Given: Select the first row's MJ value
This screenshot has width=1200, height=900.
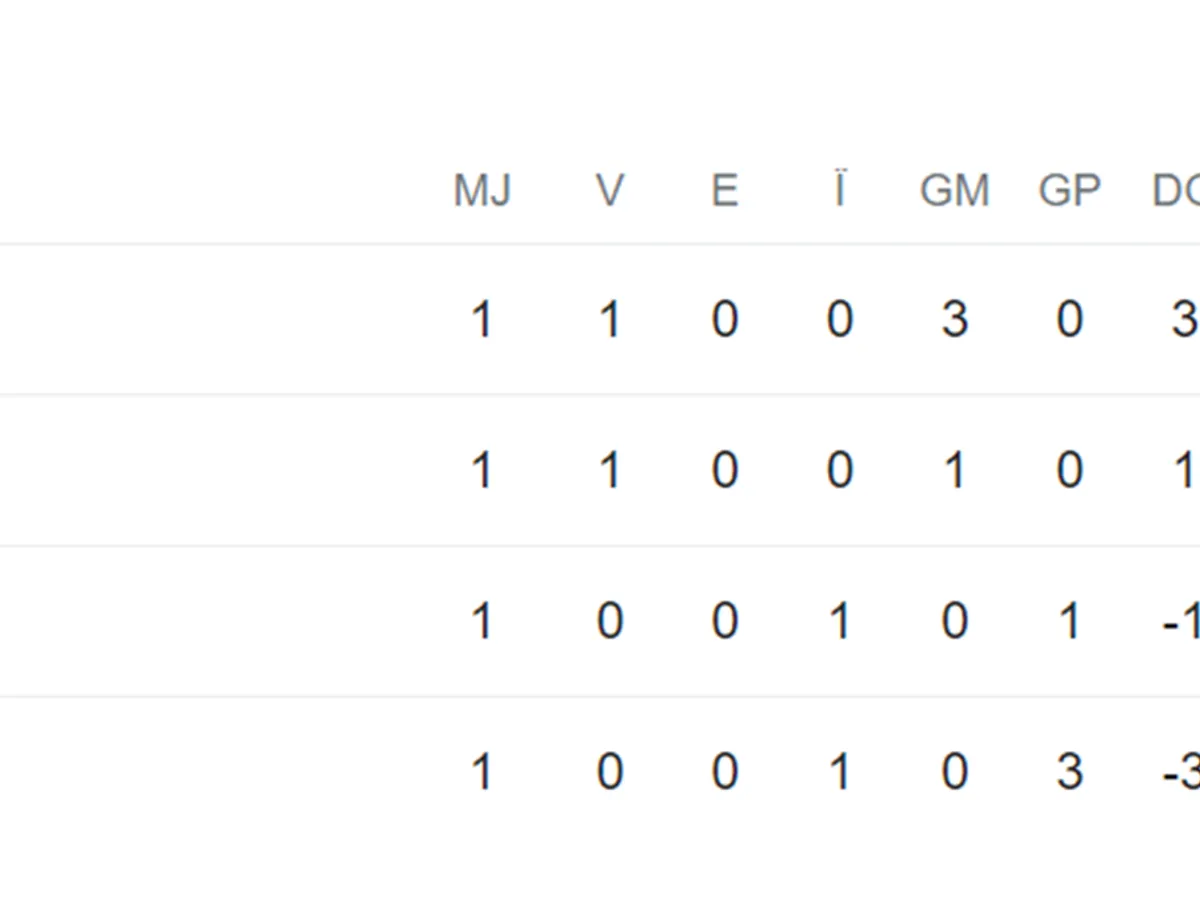Looking at the screenshot, I should pyautogui.click(x=482, y=320).
